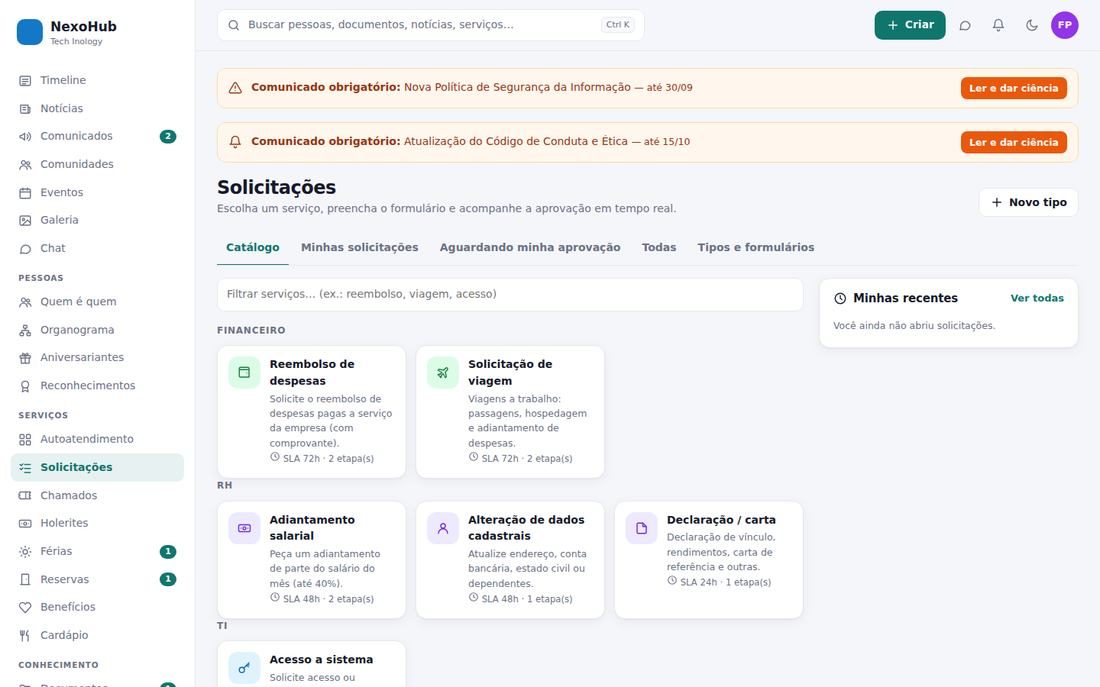The image size is (1100, 687).
Task: Open FP user avatar menu
Action: click(1064, 25)
